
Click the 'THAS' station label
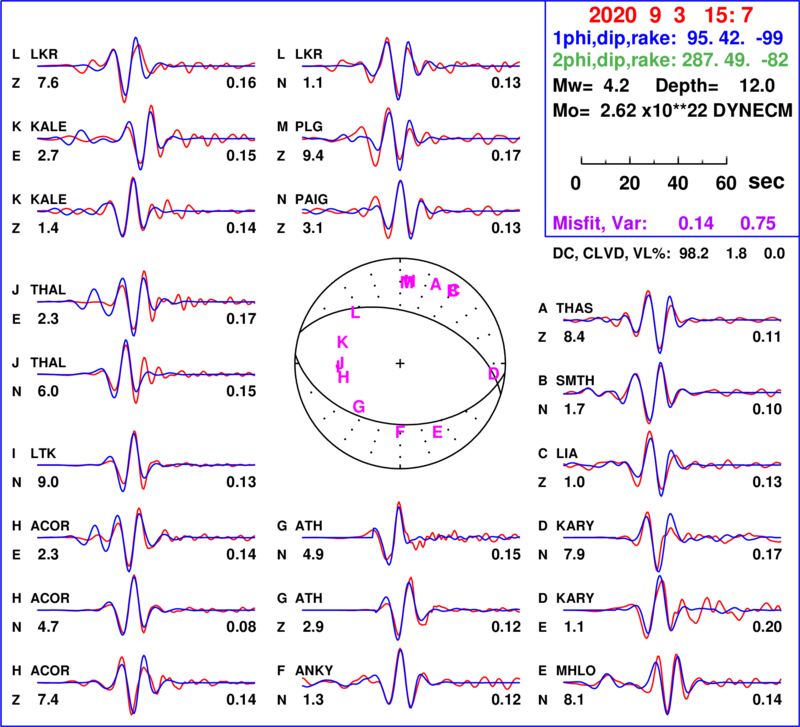574,308
